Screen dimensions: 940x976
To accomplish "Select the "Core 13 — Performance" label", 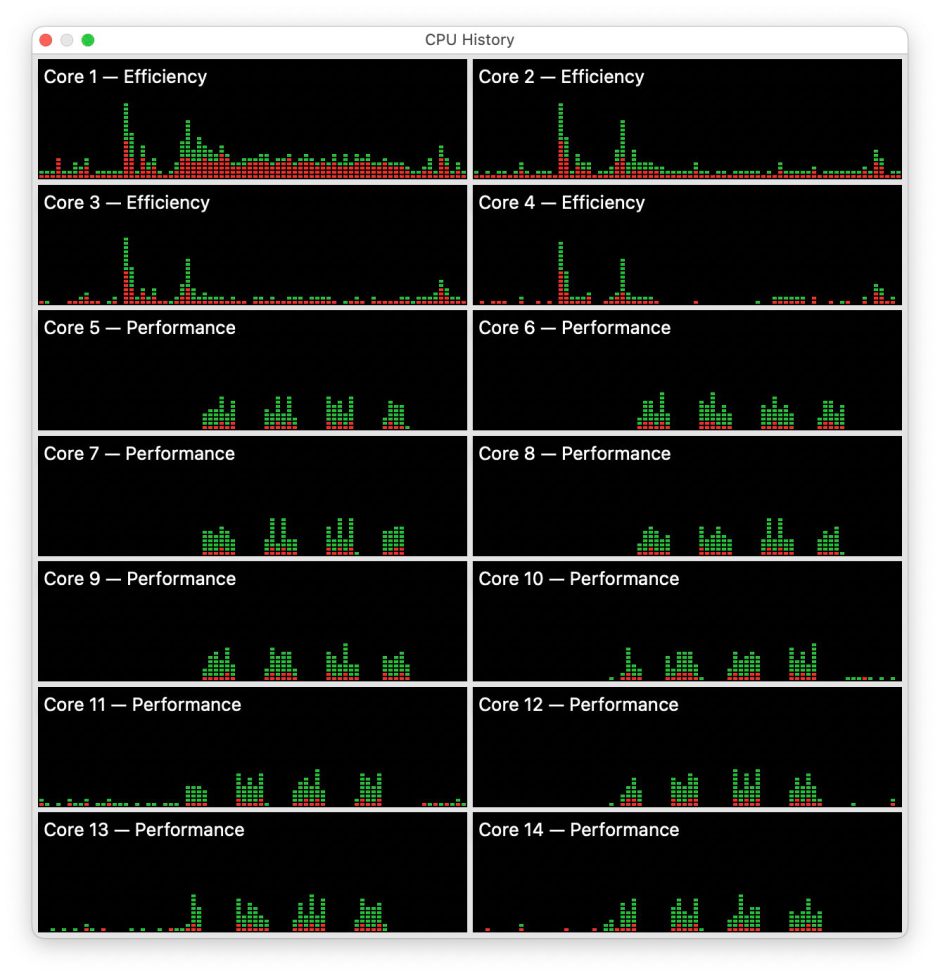I will (144, 829).
